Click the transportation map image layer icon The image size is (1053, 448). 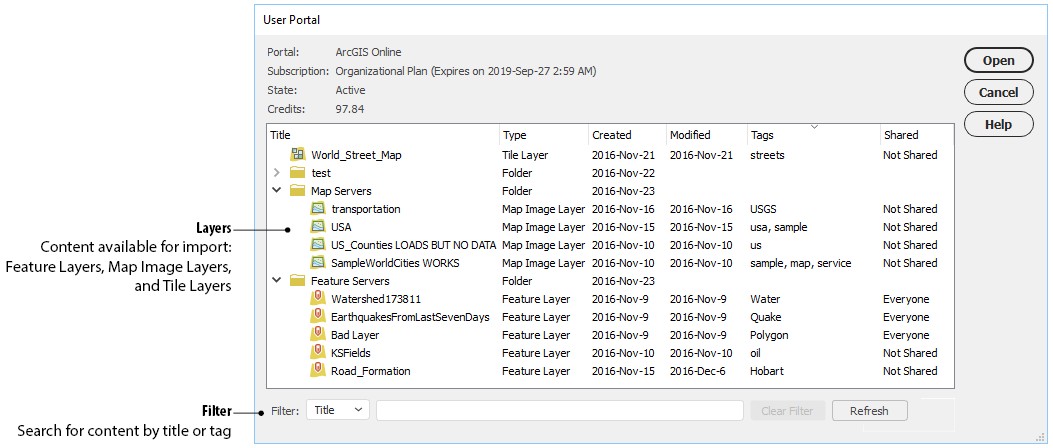(x=318, y=209)
